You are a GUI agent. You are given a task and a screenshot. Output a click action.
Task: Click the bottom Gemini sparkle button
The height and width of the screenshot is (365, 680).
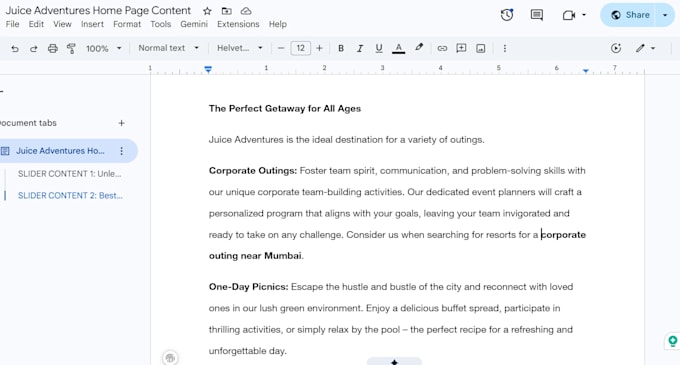(394, 362)
